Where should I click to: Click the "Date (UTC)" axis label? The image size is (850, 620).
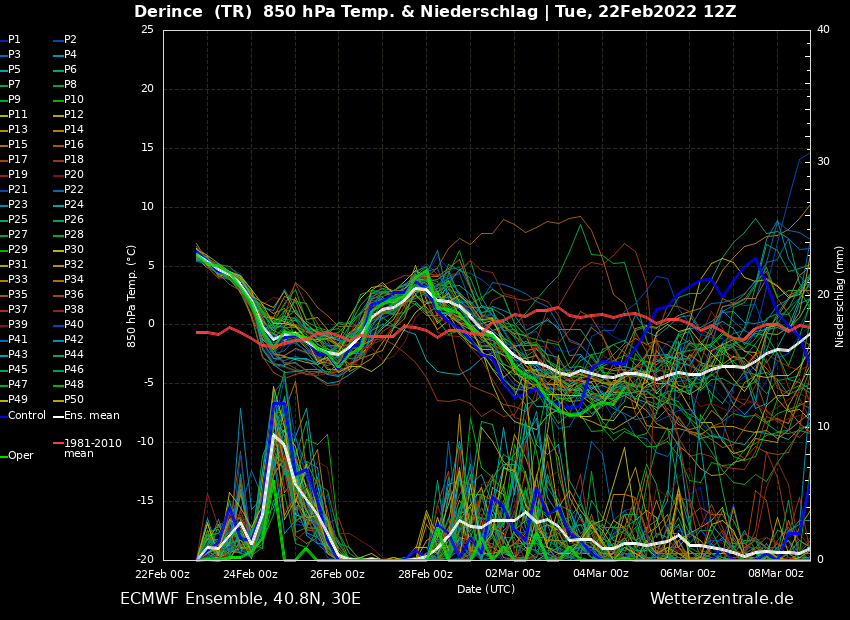coord(486,589)
